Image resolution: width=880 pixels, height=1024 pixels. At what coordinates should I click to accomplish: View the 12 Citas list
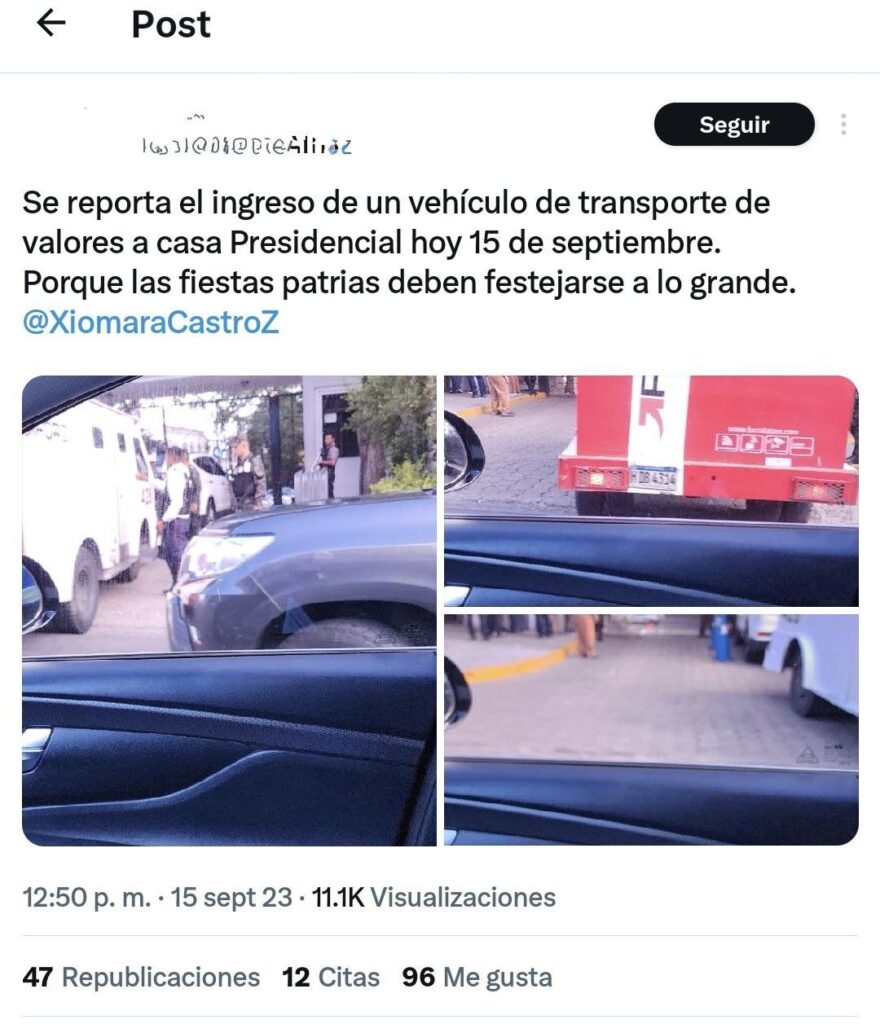pyautogui.click(x=330, y=977)
